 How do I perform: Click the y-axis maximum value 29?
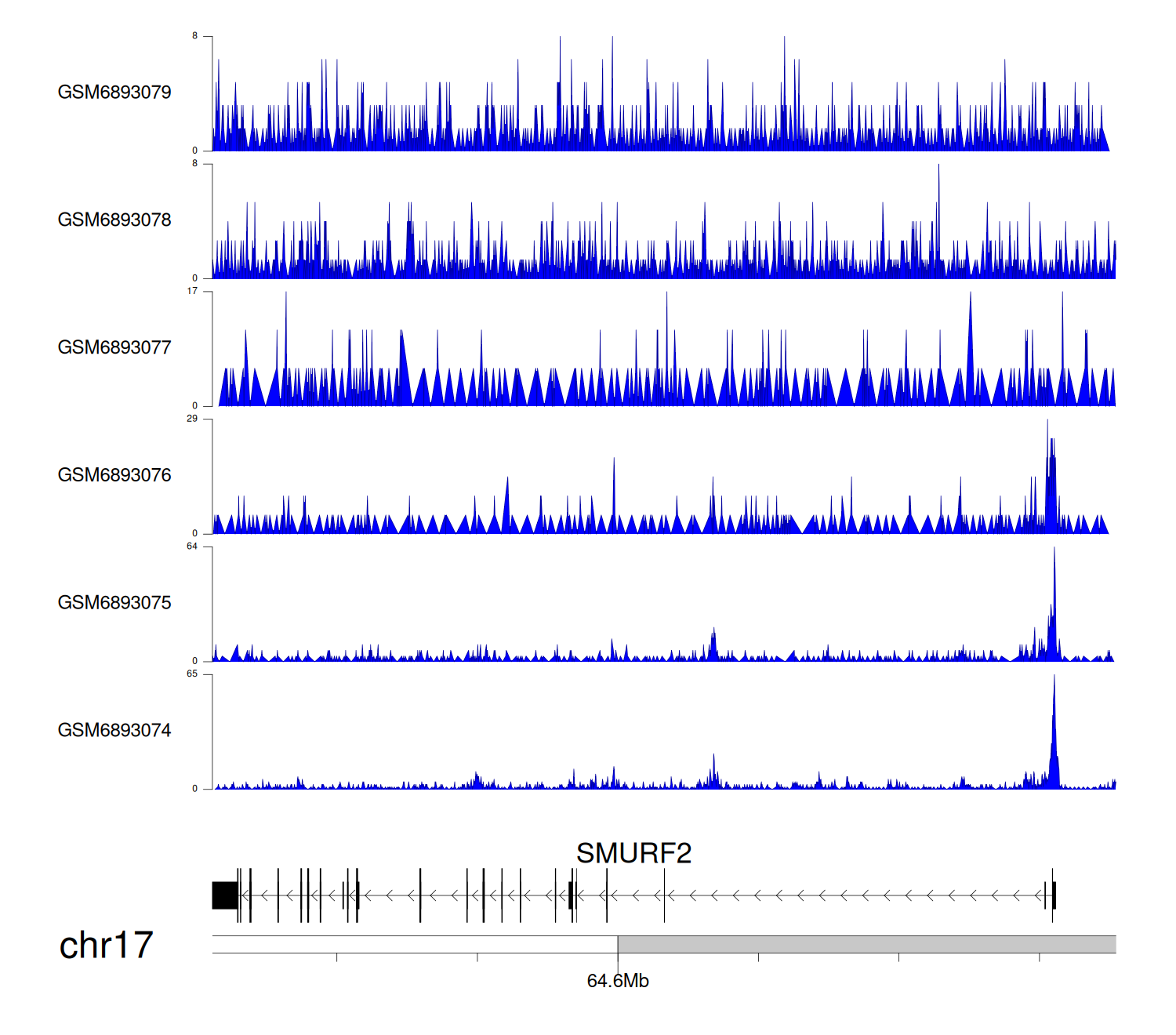[192, 419]
